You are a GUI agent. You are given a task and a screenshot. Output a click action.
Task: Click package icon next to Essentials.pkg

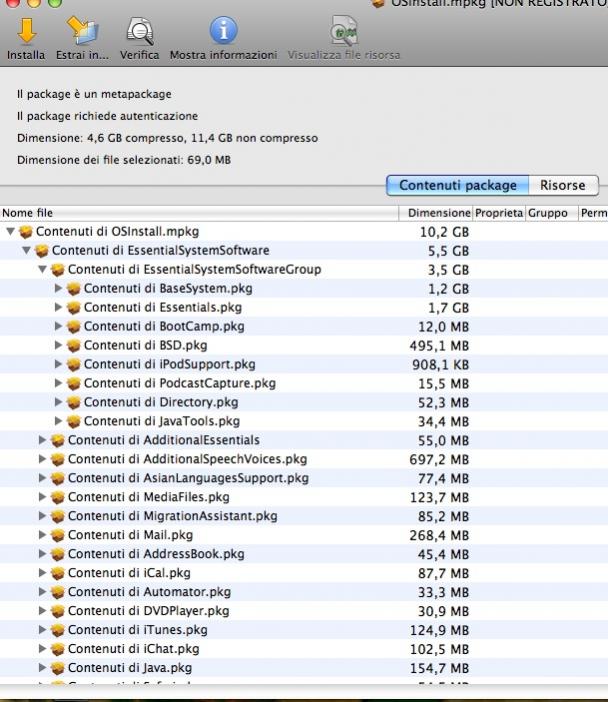[73, 308]
